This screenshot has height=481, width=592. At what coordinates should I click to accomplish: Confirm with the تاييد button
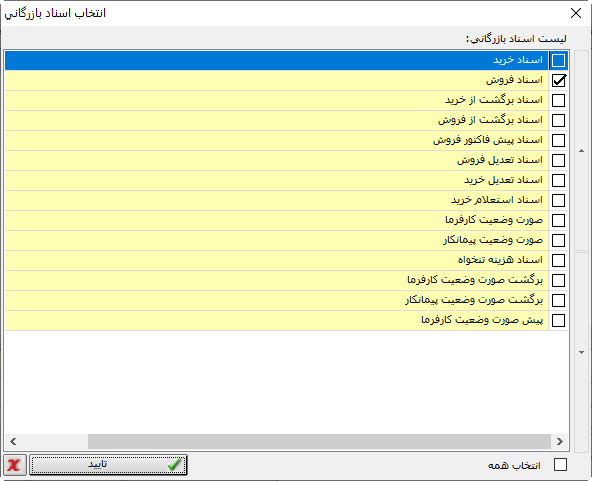pyautogui.click(x=108, y=465)
